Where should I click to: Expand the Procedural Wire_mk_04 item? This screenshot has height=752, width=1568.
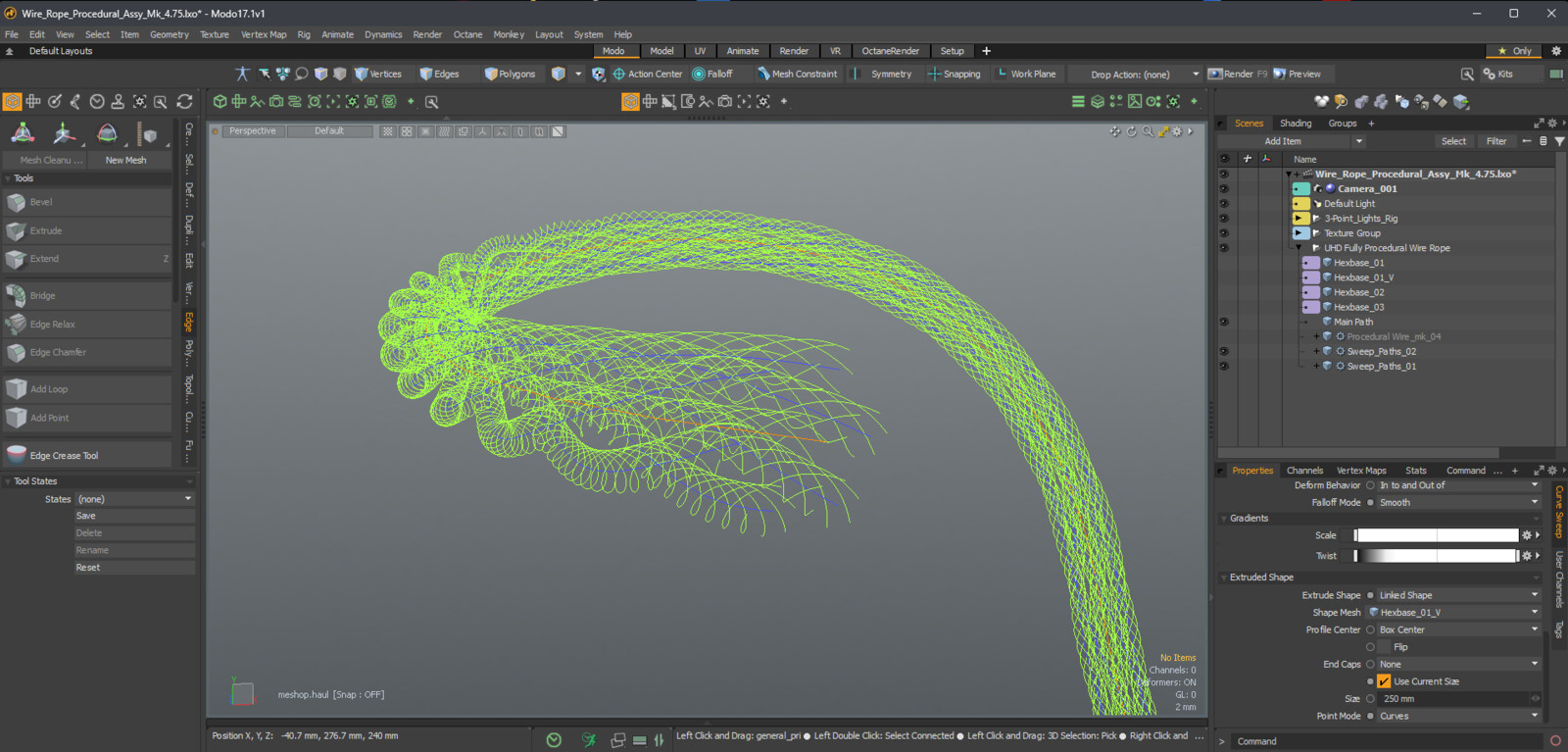(x=1316, y=336)
